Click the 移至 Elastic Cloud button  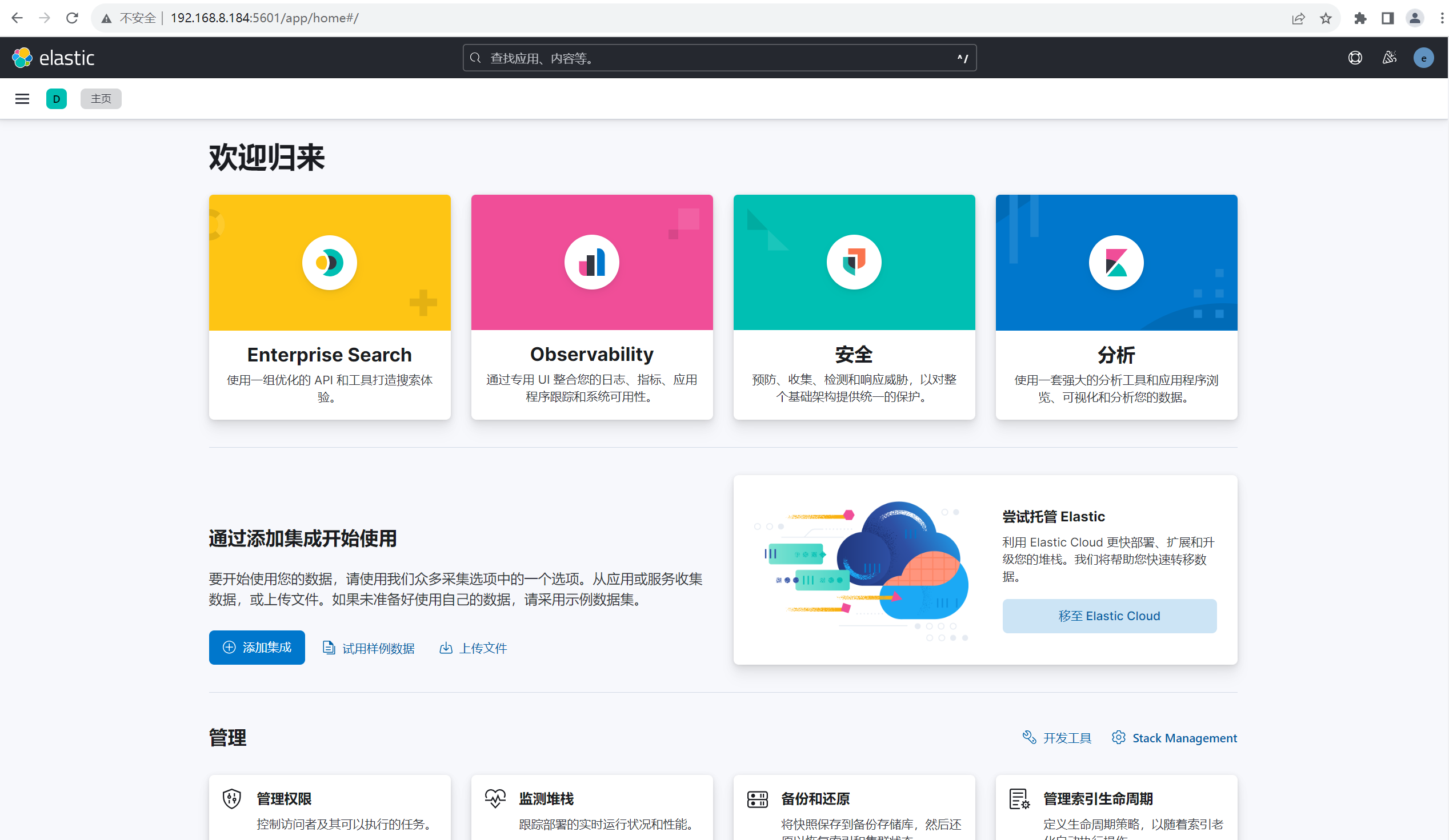(1110, 616)
